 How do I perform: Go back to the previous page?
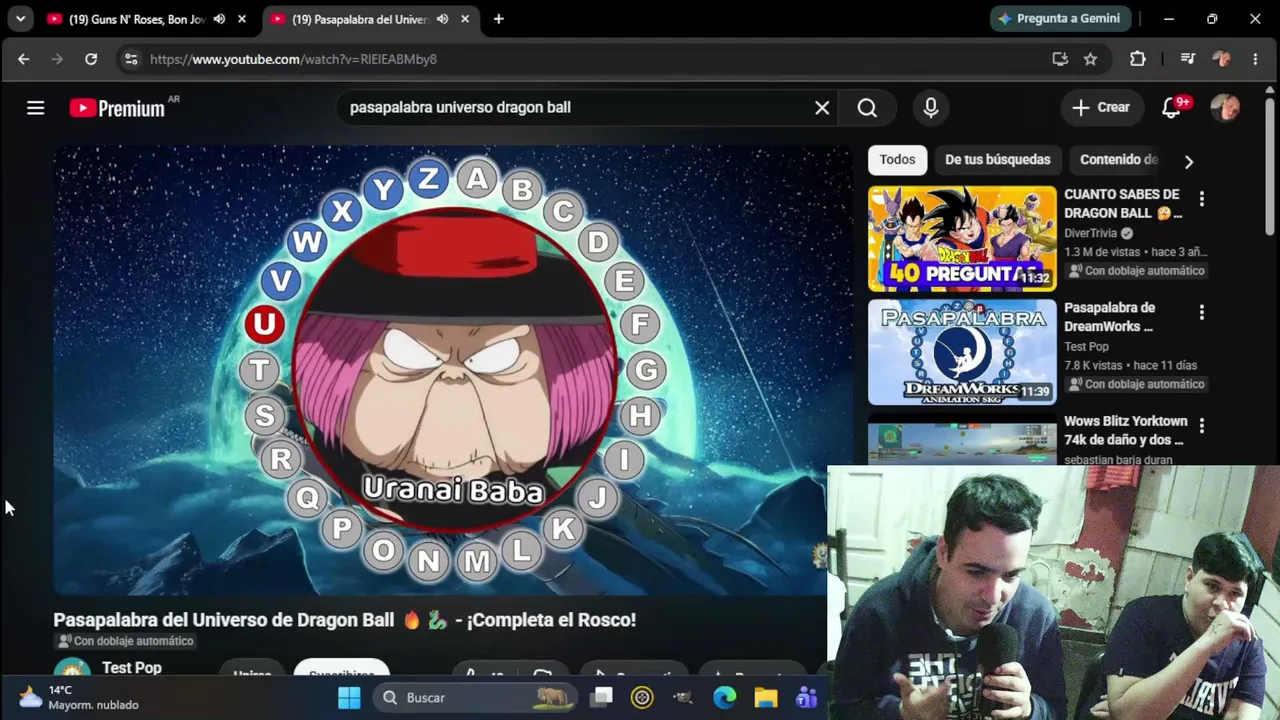click(24, 59)
